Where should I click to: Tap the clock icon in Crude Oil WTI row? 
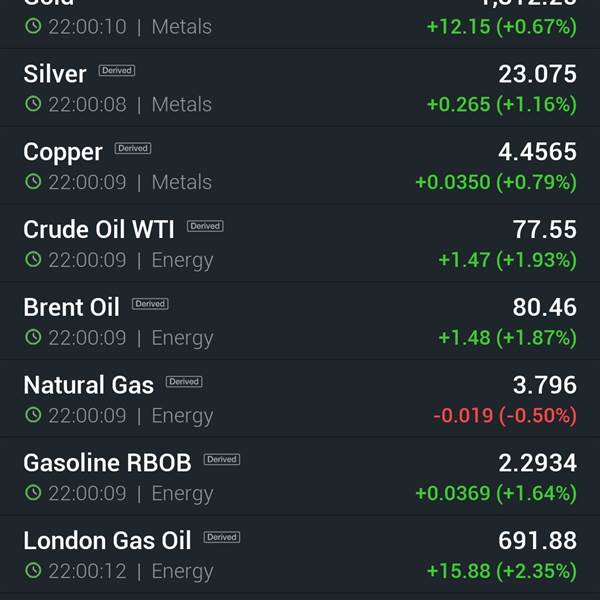click(x=33, y=259)
